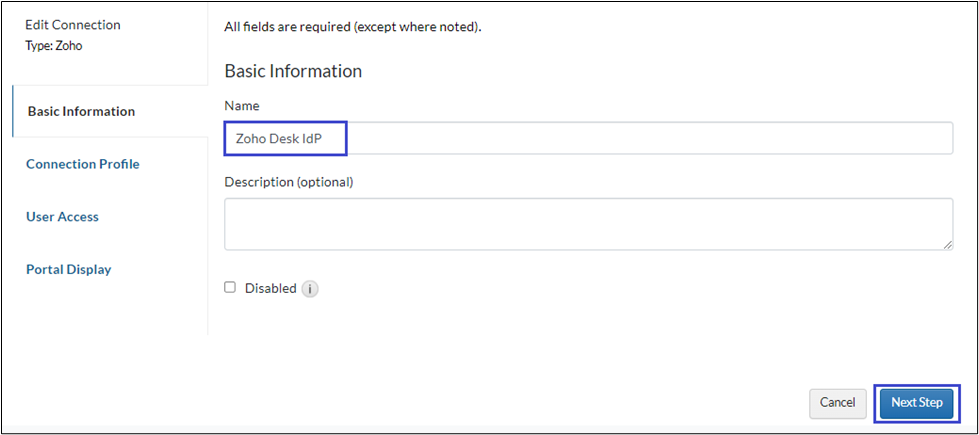Screen dimensions: 979x435
Task: Click the 'Disabled' checkbox label text
Action: (x=270, y=288)
